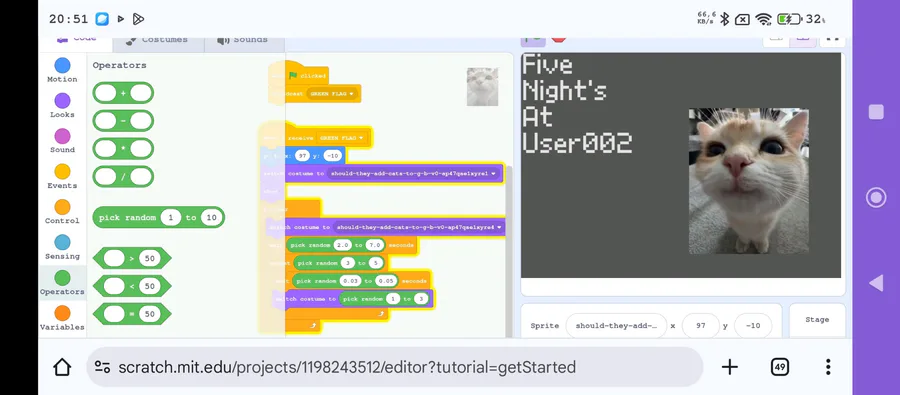Tap the browser home icon
Image resolution: width=900 pixels, height=395 pixels.
point(62,367)
